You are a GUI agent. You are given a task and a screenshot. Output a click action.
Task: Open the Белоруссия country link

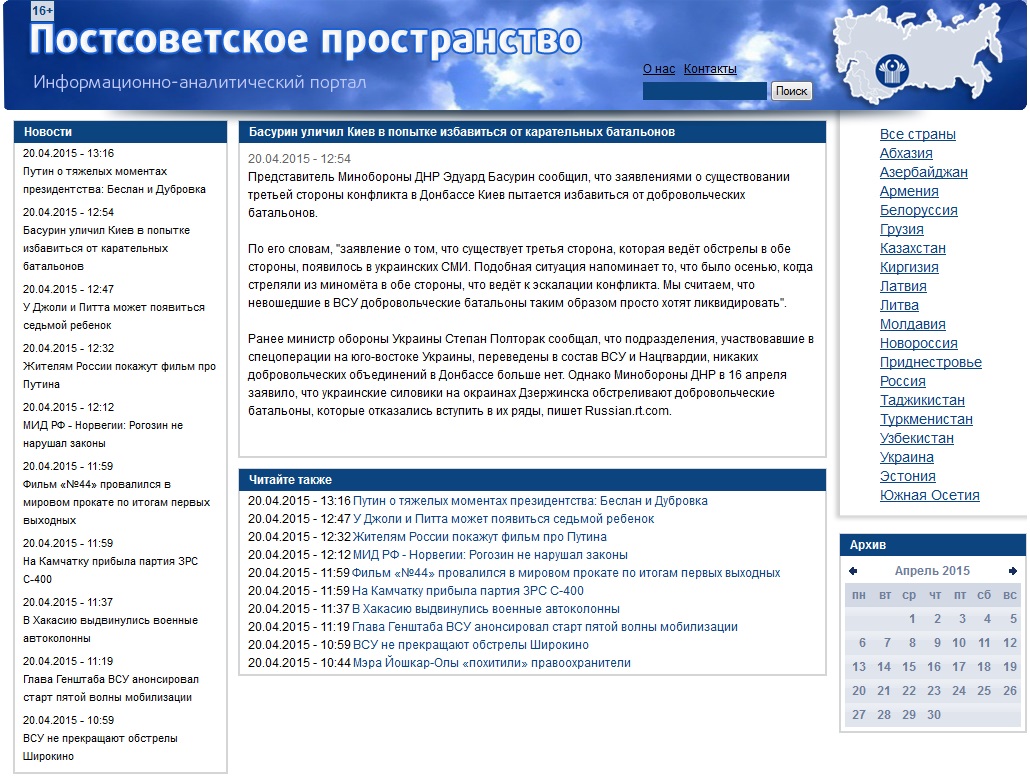[918, 210]
